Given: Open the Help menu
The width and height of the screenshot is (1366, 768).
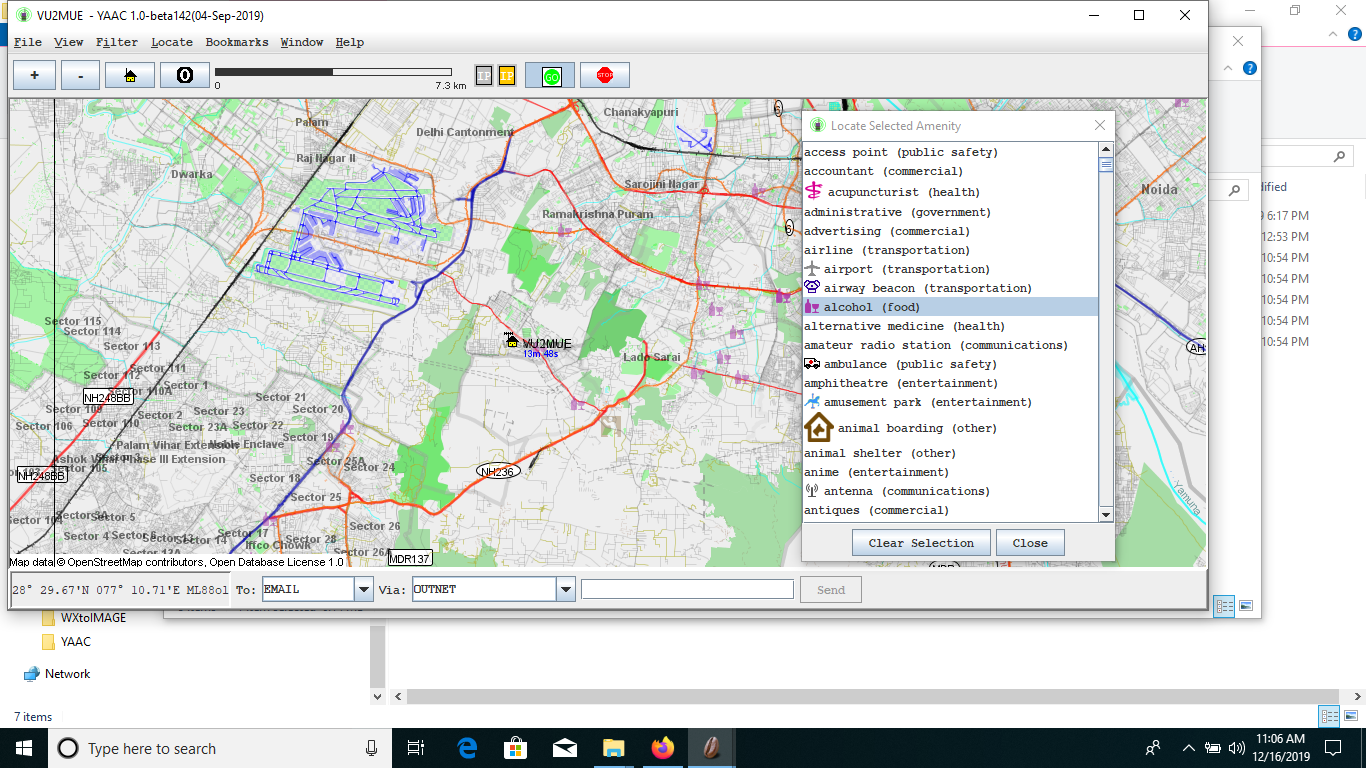Looking at the screenshot, I should coord(350,42).
